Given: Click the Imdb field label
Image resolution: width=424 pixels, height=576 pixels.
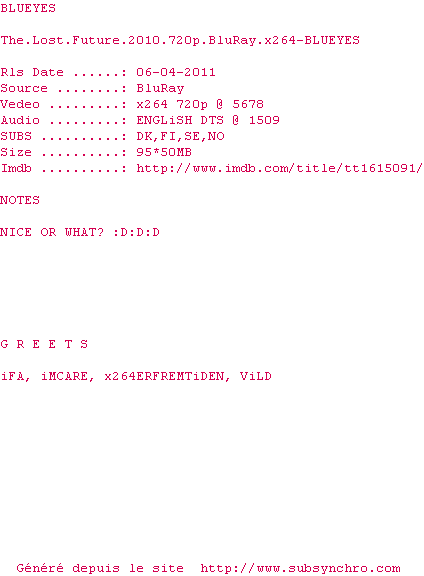Looking at the screenshot, I should 16,168.
